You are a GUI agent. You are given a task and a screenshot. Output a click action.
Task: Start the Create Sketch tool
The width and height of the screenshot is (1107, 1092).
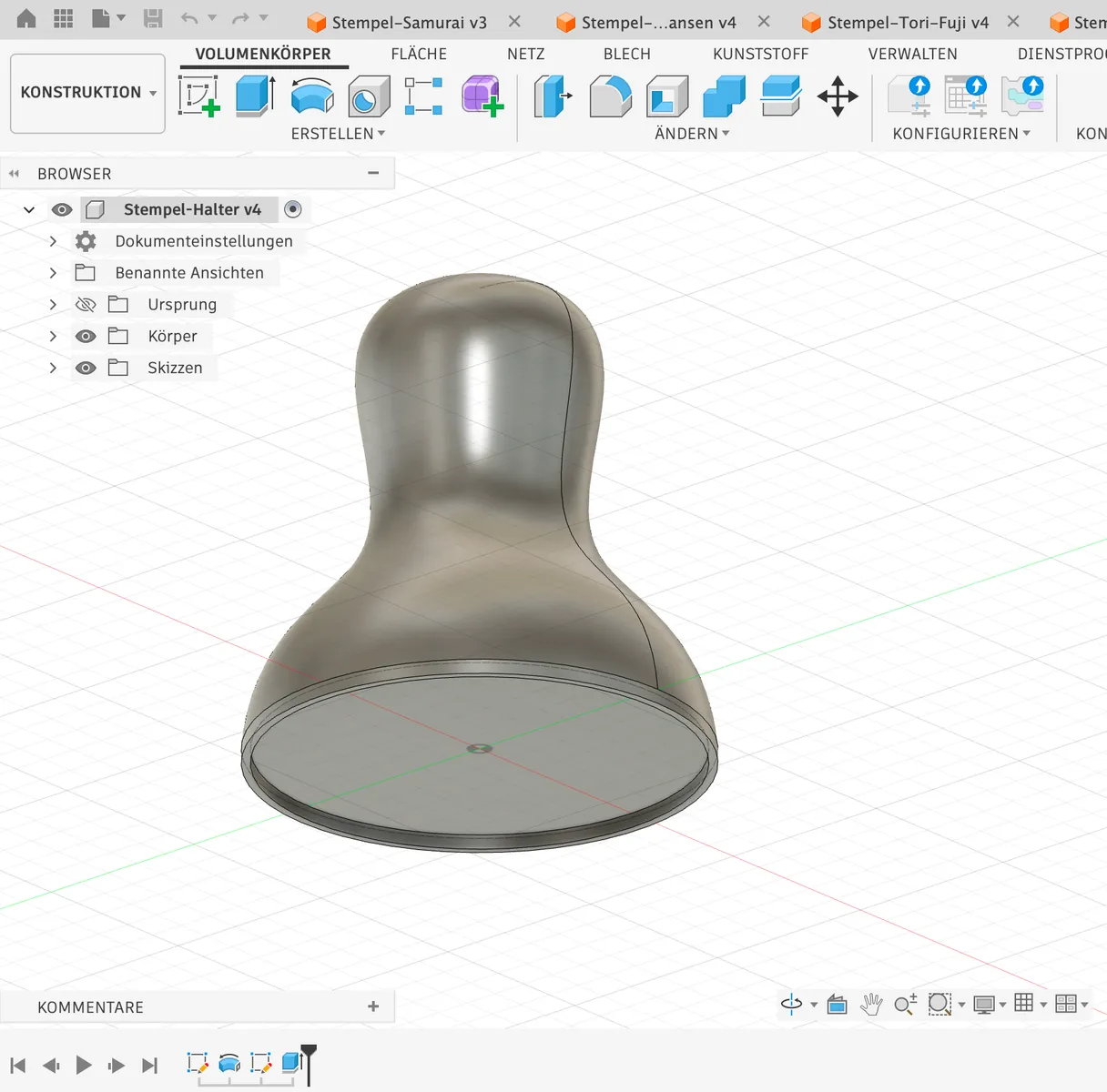coord(198,96)
